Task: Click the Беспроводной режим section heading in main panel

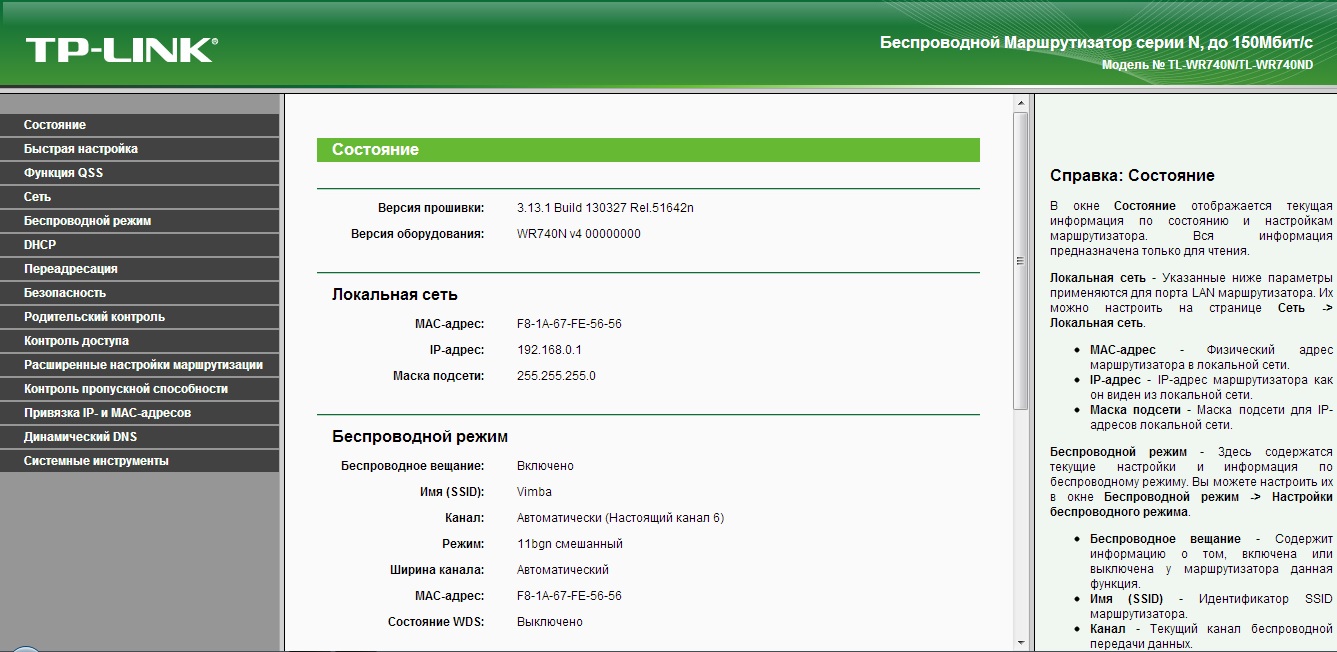Action: coord(420,437)
